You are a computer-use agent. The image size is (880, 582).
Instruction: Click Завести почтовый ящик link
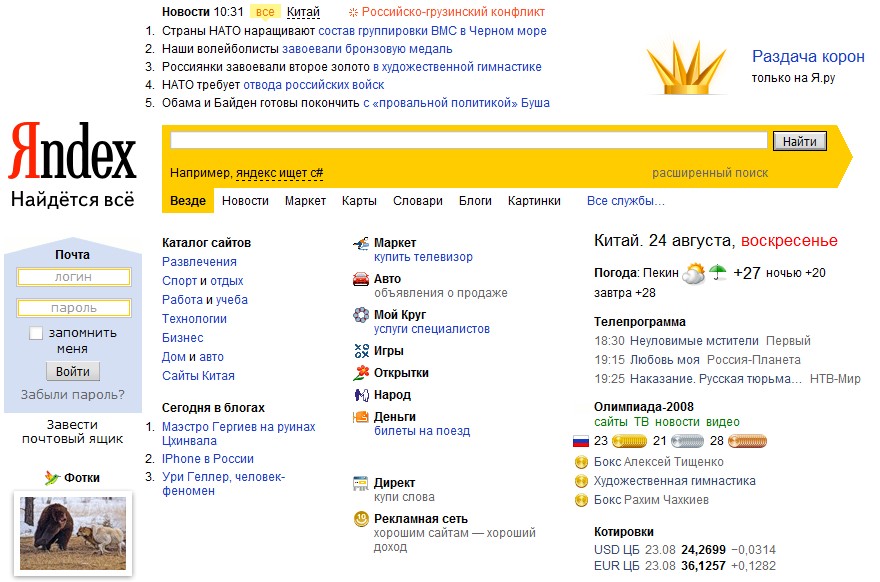72,432
